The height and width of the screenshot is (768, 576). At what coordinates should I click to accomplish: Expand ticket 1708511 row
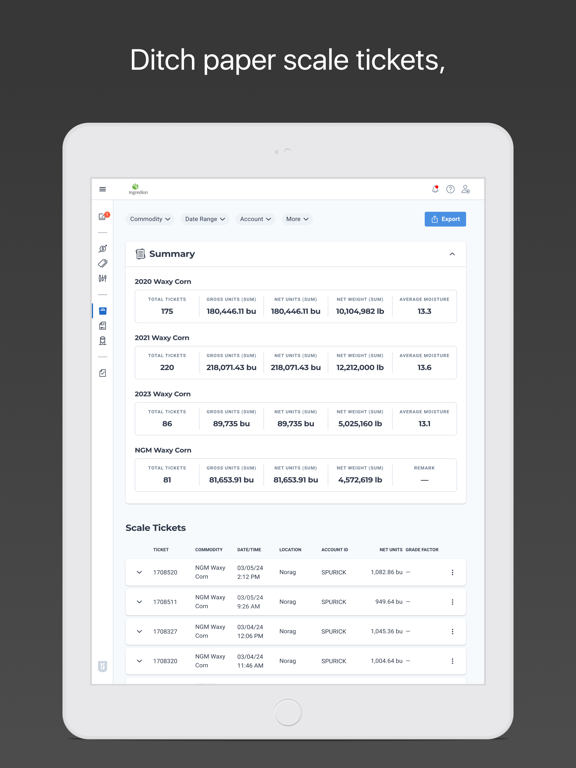pyautogui.click(x=139, y=602)
